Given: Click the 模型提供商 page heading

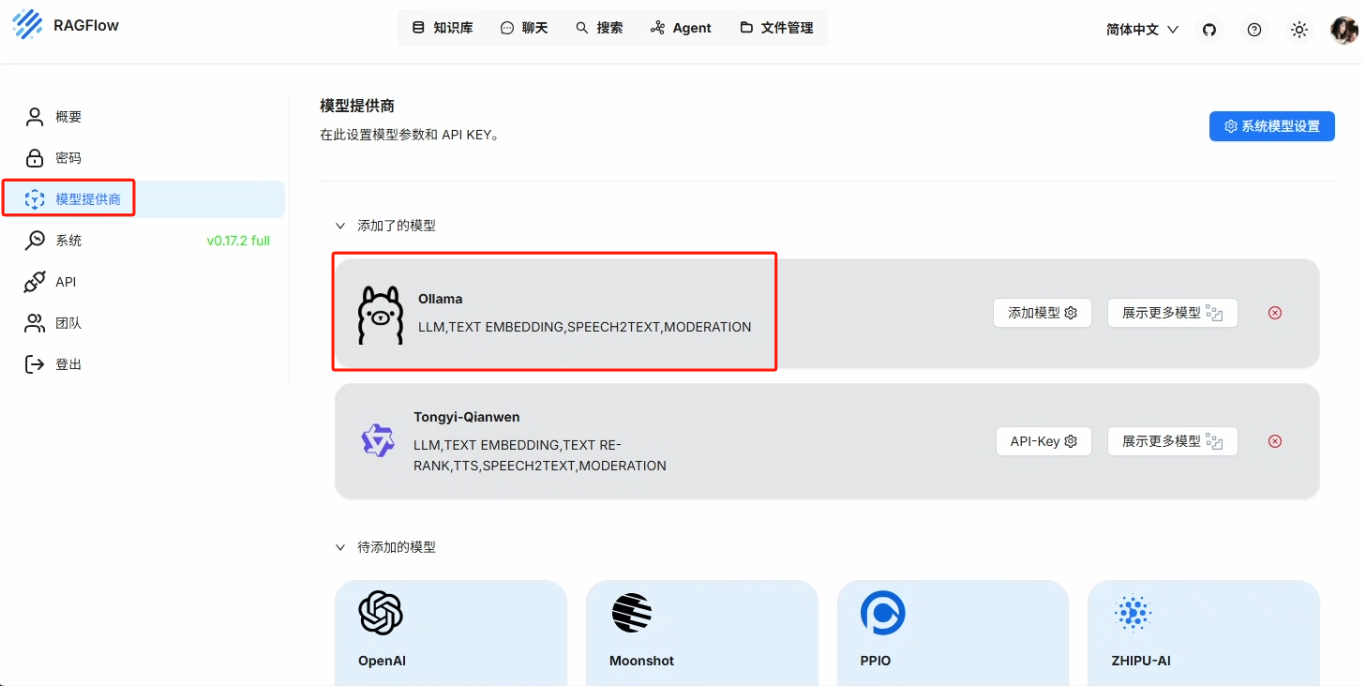Looking at the screenshot, I should pos(358,106).
